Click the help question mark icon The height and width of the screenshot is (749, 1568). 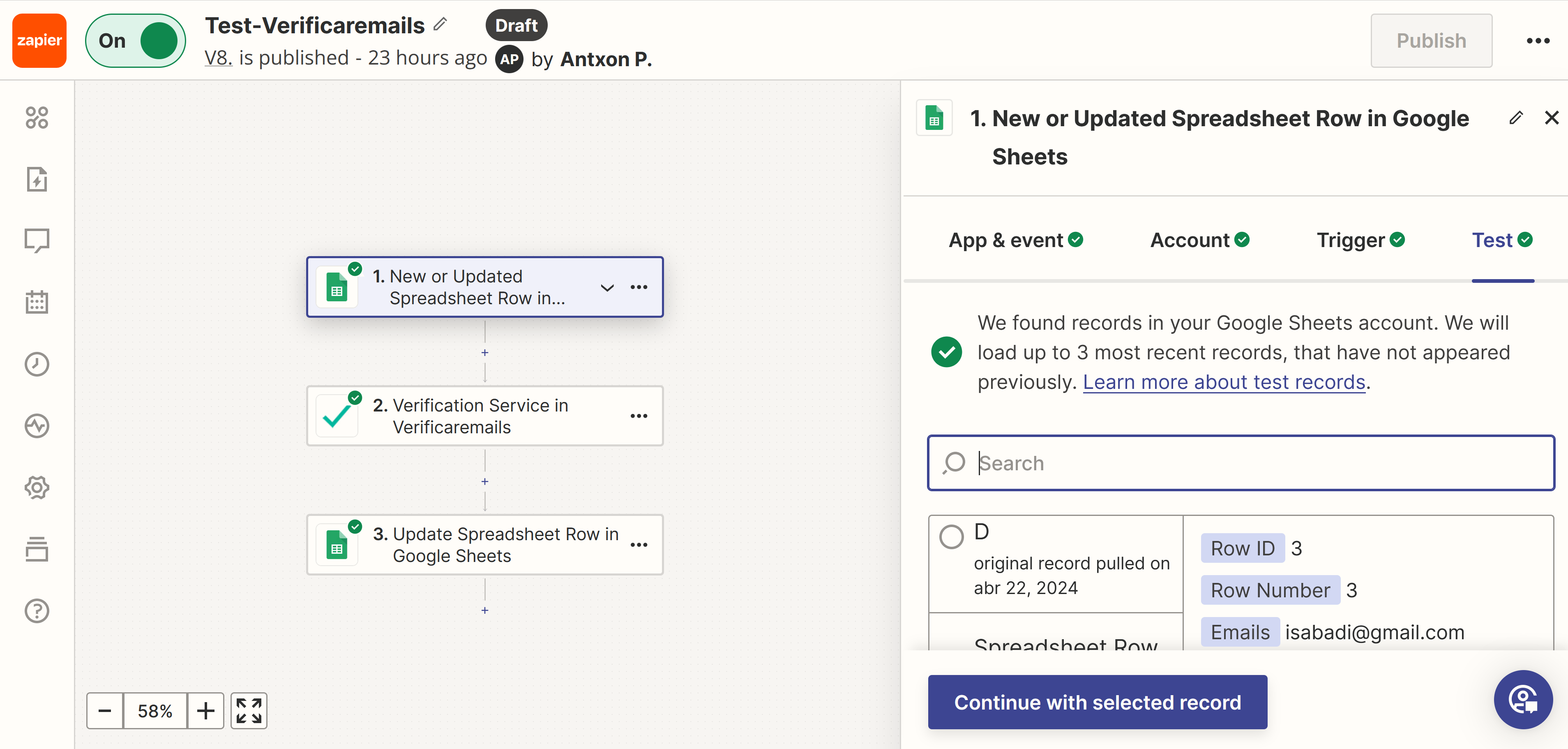click(x=37, y=611)
